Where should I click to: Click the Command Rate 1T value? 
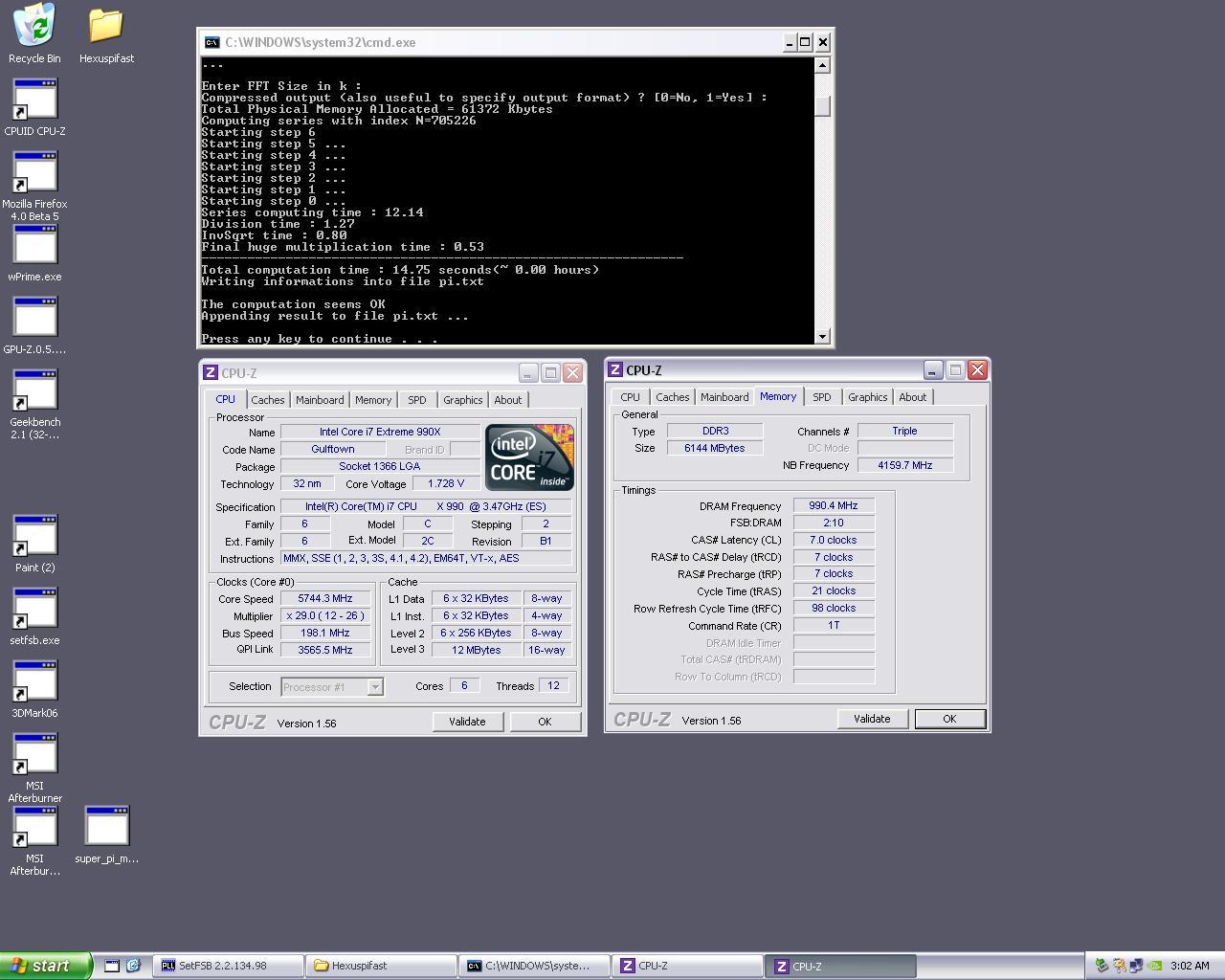834,626
